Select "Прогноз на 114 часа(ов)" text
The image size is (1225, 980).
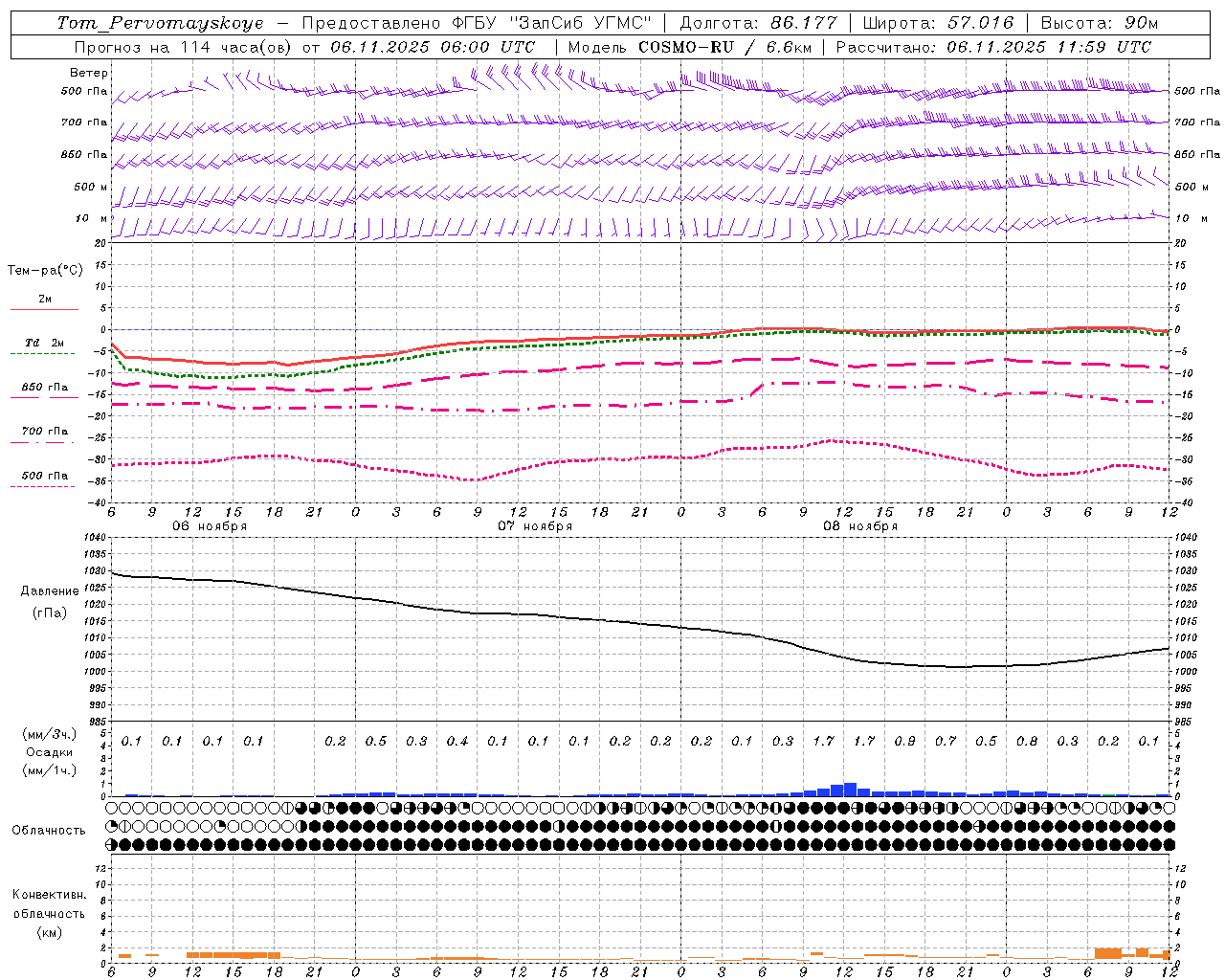click(182, 47)
